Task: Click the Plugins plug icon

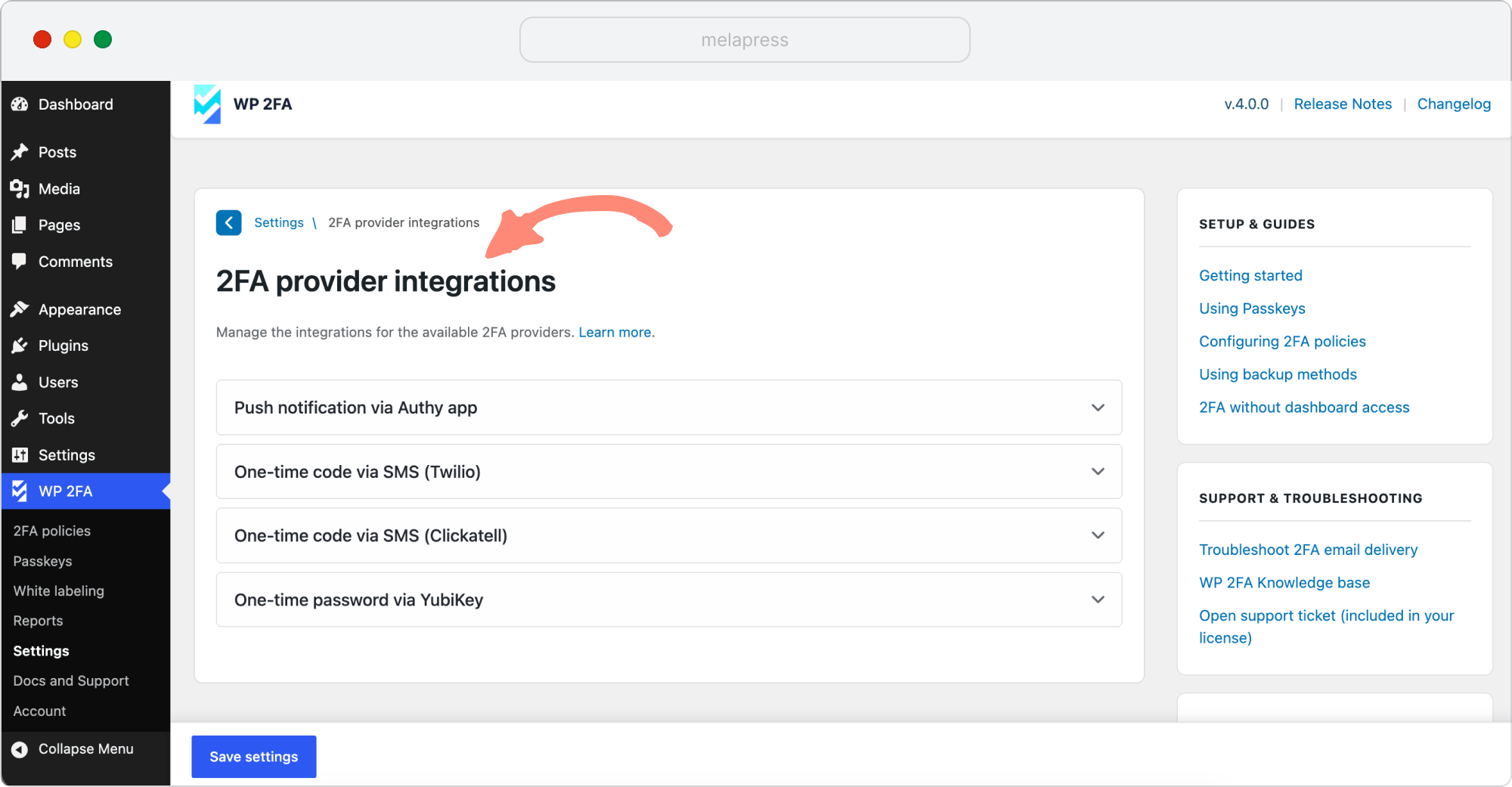Action: coord(20,345)
